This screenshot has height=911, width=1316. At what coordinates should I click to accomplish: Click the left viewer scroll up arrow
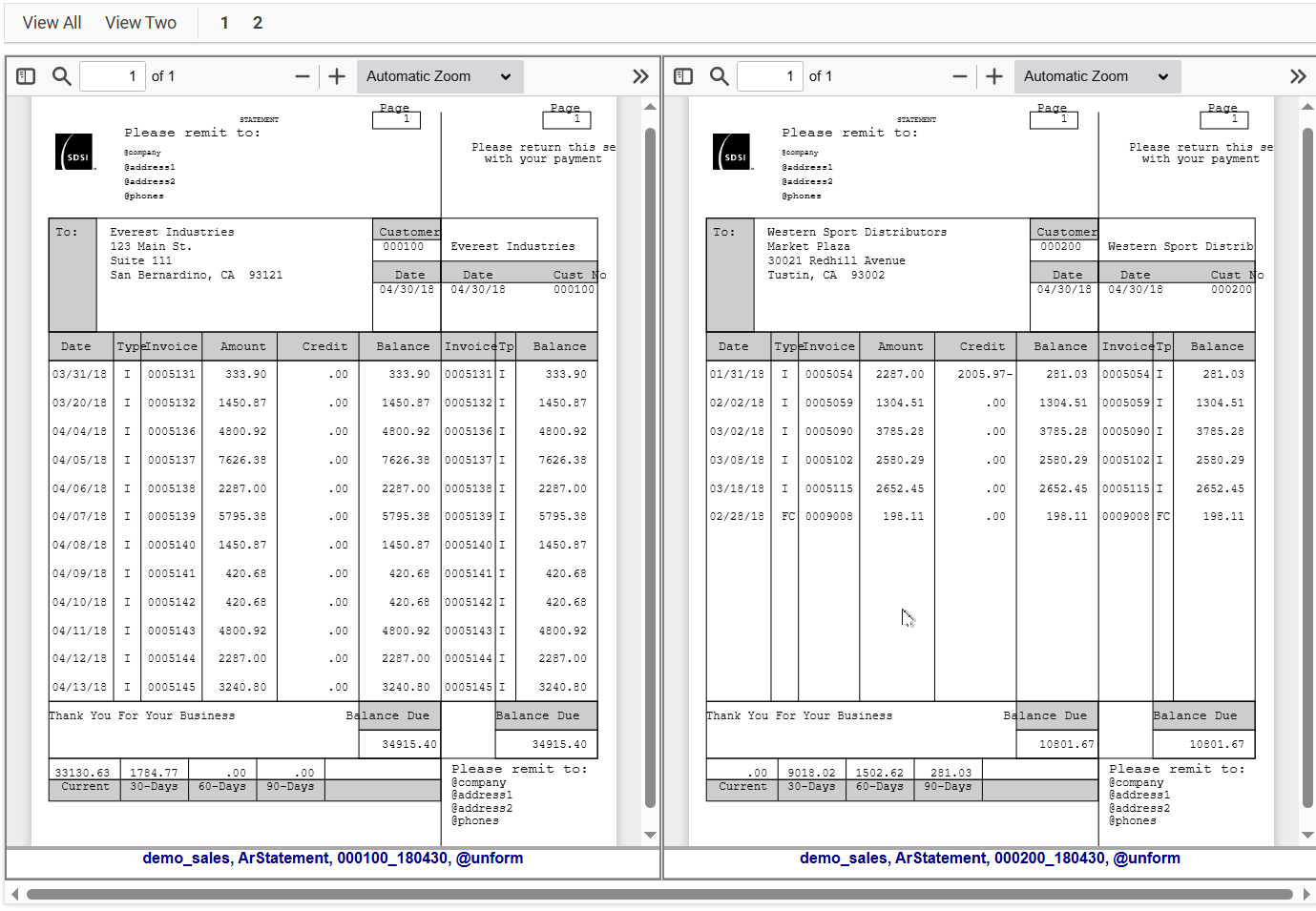[650, 107]
